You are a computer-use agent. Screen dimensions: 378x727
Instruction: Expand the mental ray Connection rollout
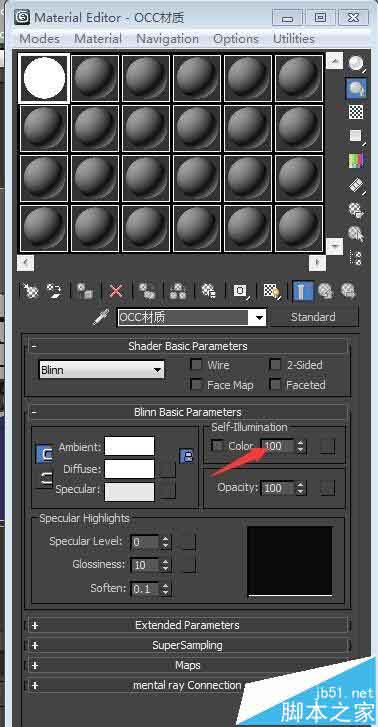(188, 685)
